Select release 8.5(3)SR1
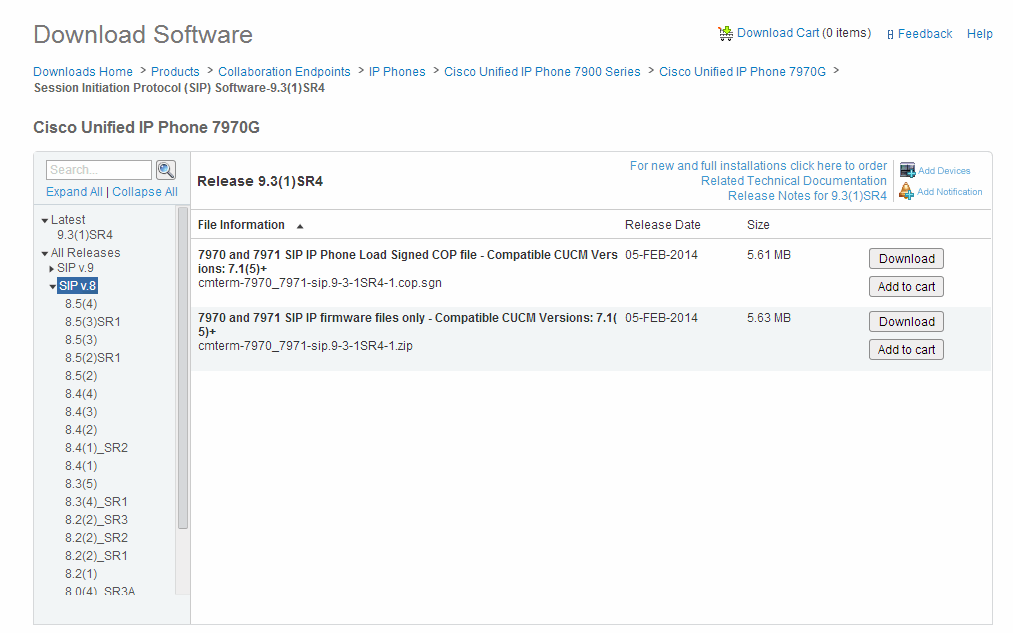Viewport: 1013px width, 633px height. click(92, 322)
